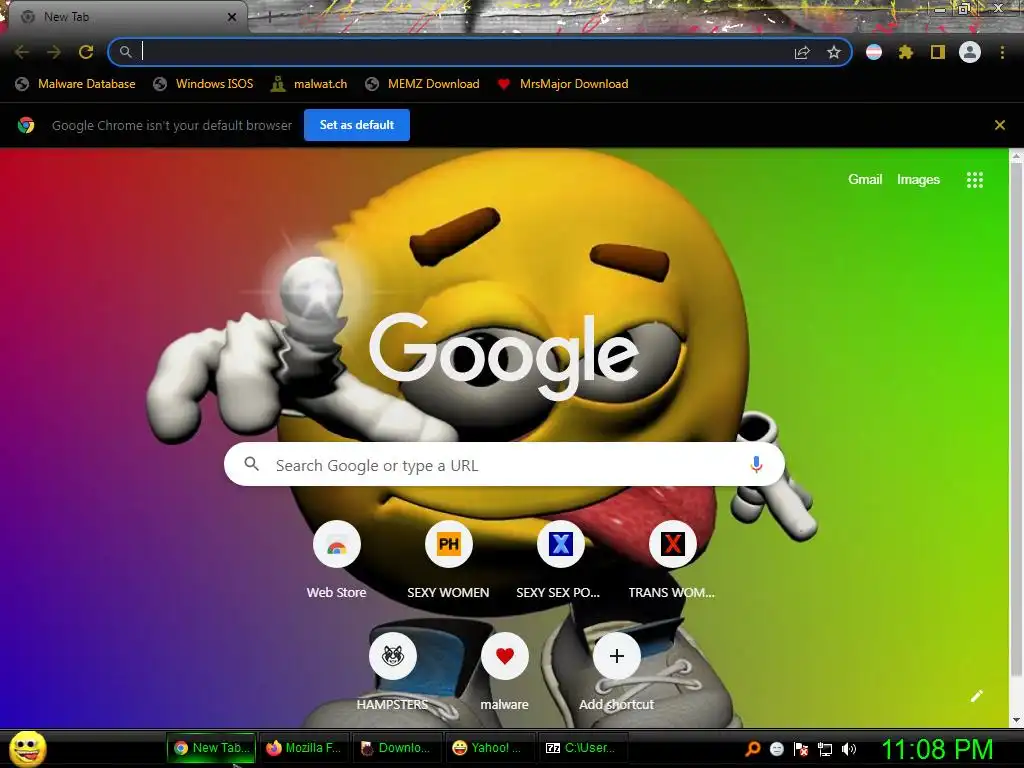The width and height of the screenshot is (1024, 768).
Task: Open the Chrome profile avatar
Action: (970, 52)
